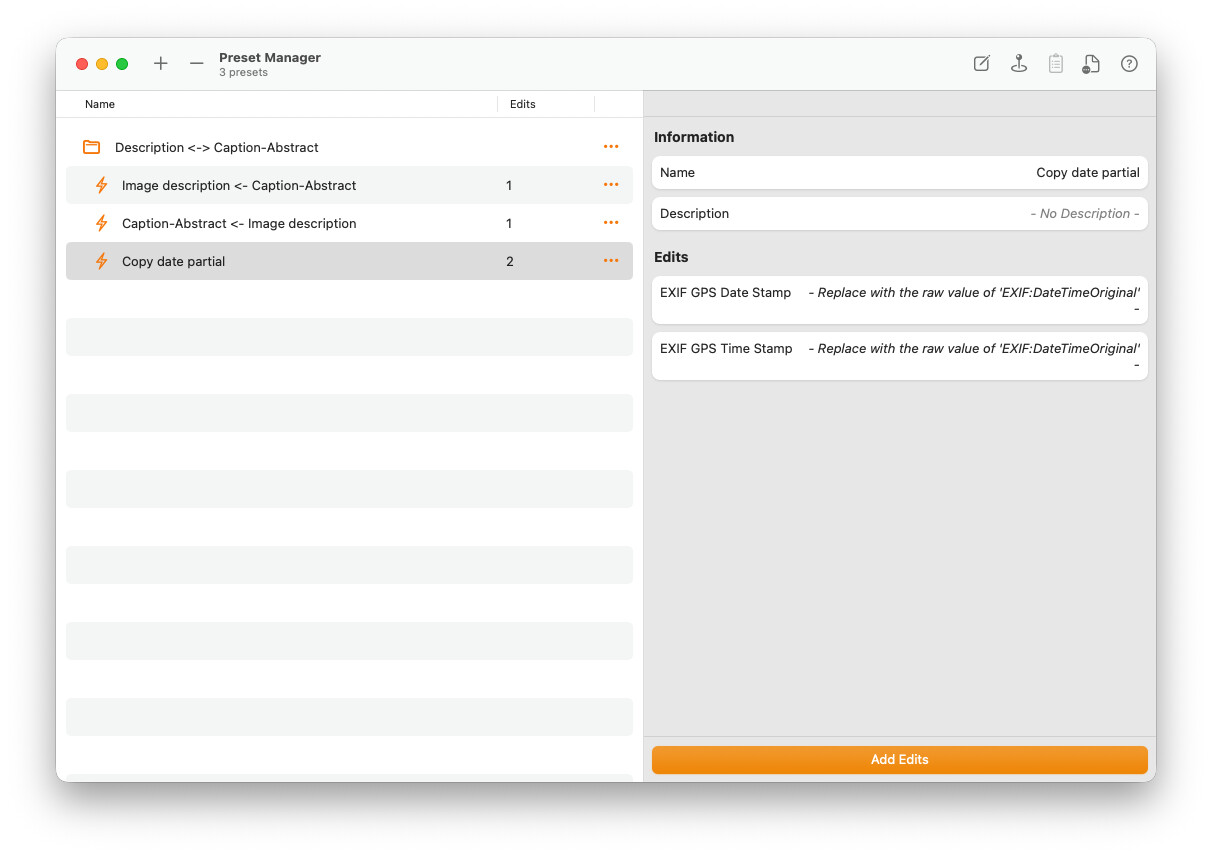Viewport: 1212px width, 856px height.
Task: Click the Edits column header
Action: tap(523, 104)
